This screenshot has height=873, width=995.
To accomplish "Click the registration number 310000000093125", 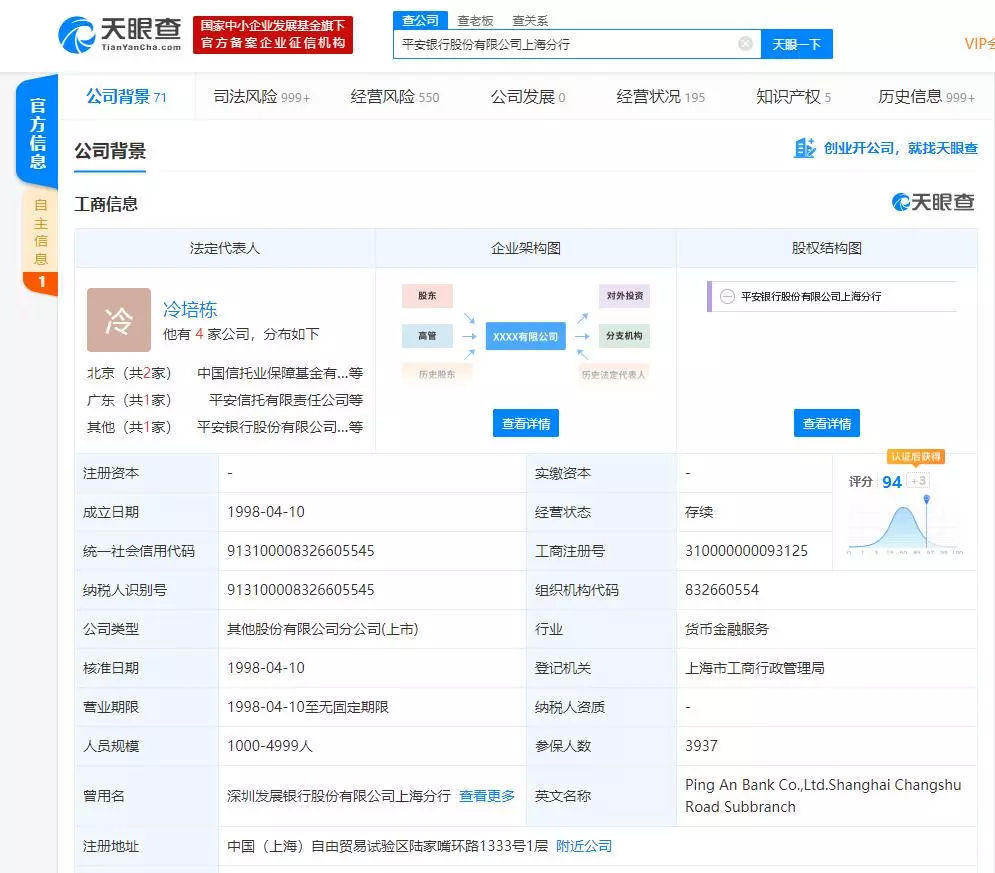I will click(x=746, y=551).
